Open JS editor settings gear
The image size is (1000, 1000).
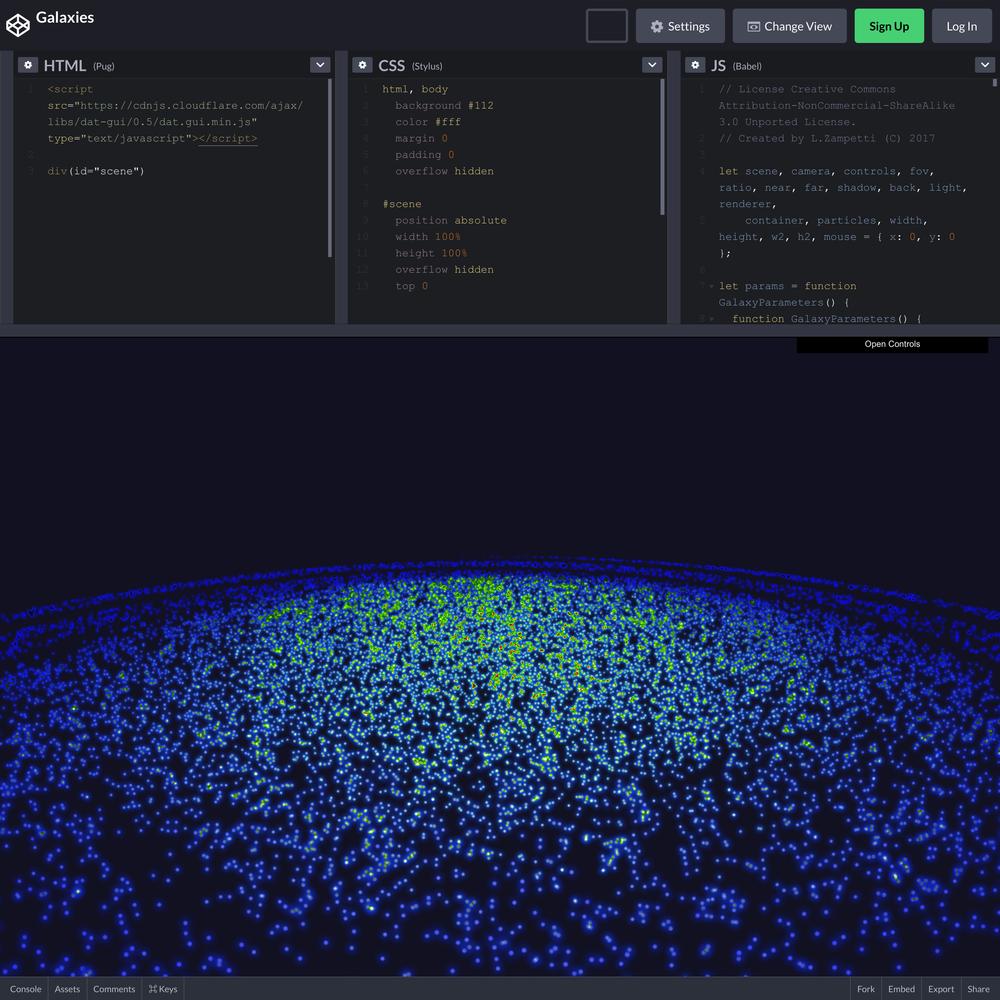point(695,65)
